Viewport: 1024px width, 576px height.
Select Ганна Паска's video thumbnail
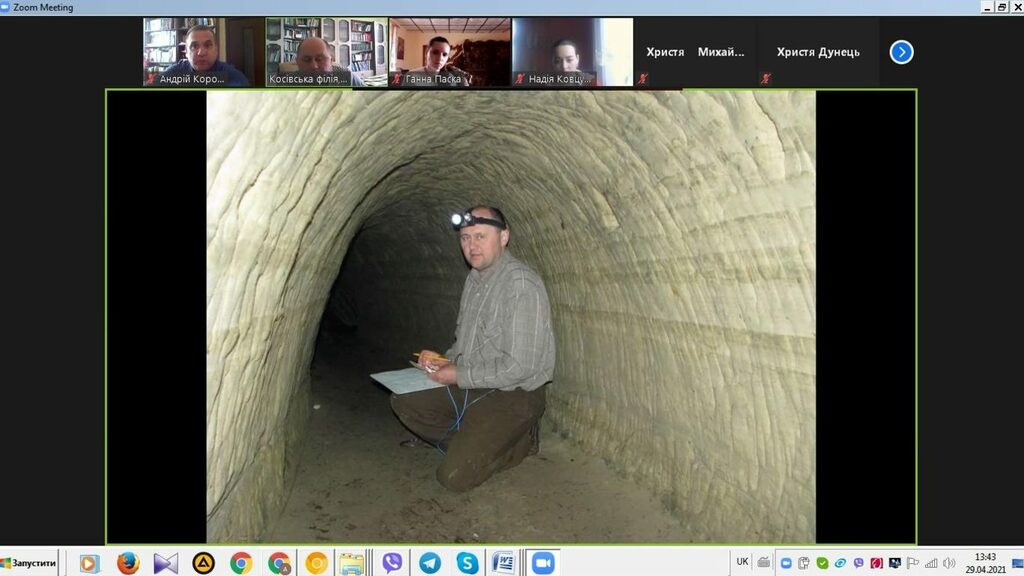[449, 52]
